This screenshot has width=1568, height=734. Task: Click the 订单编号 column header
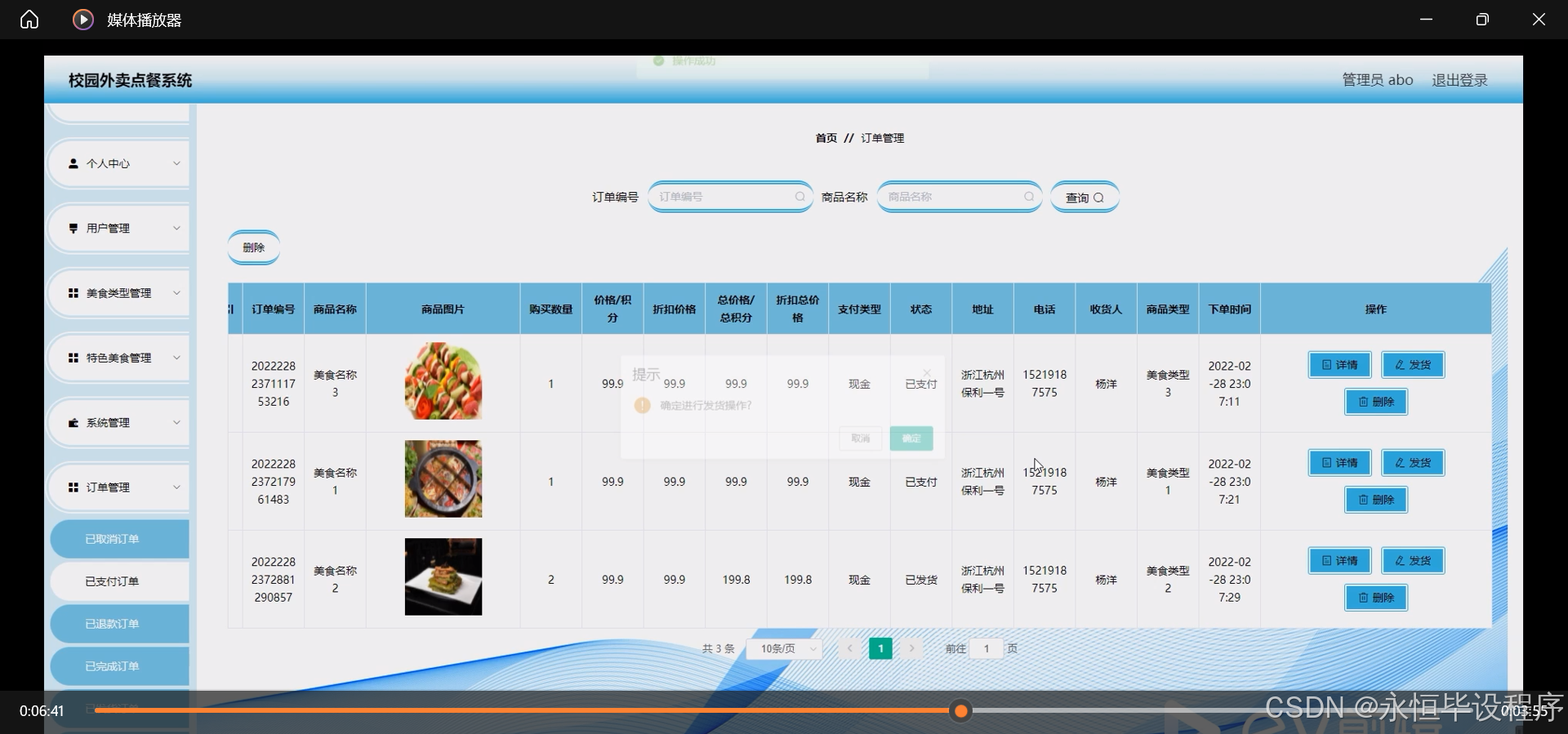click(273, 309)
